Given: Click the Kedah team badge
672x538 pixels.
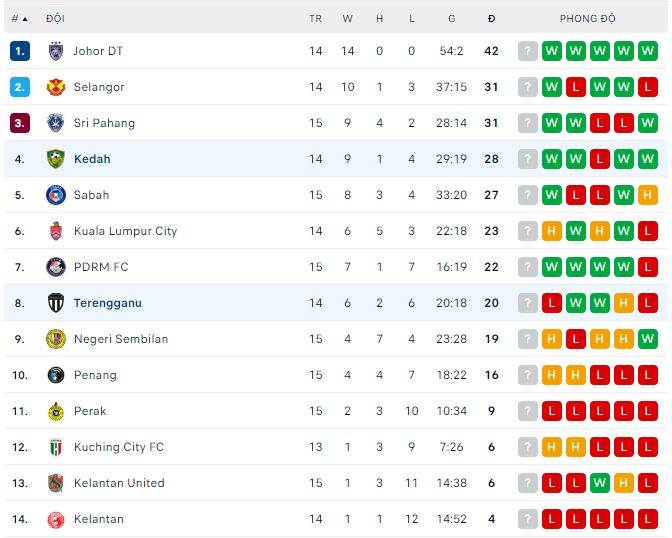Looking at the screenshot, I should (55, 159).
